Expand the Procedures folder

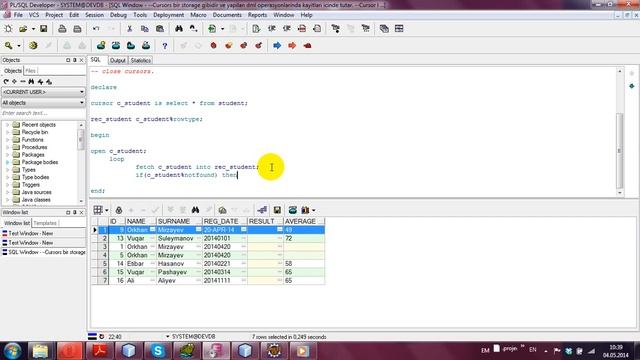coord(7,147)
